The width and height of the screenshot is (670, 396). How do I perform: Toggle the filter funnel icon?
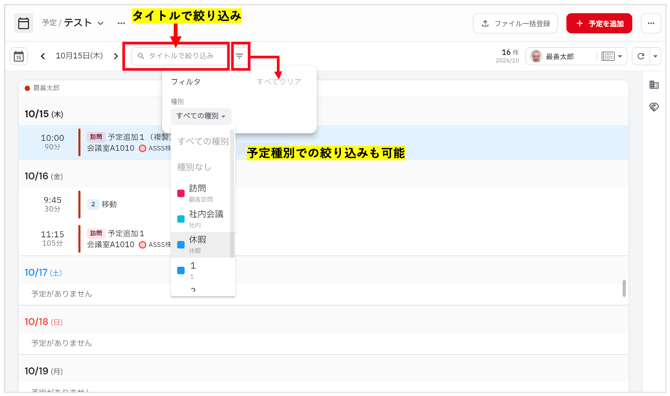(239, 56)
